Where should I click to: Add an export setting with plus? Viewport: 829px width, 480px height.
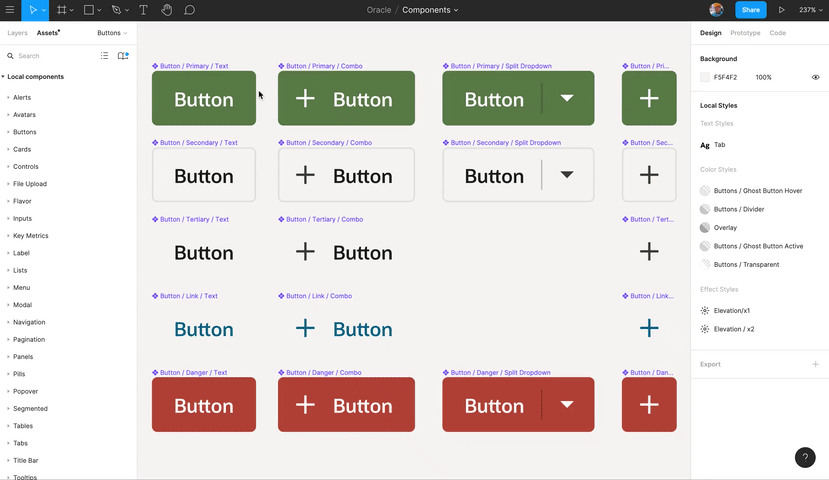(x=815, y=364)
